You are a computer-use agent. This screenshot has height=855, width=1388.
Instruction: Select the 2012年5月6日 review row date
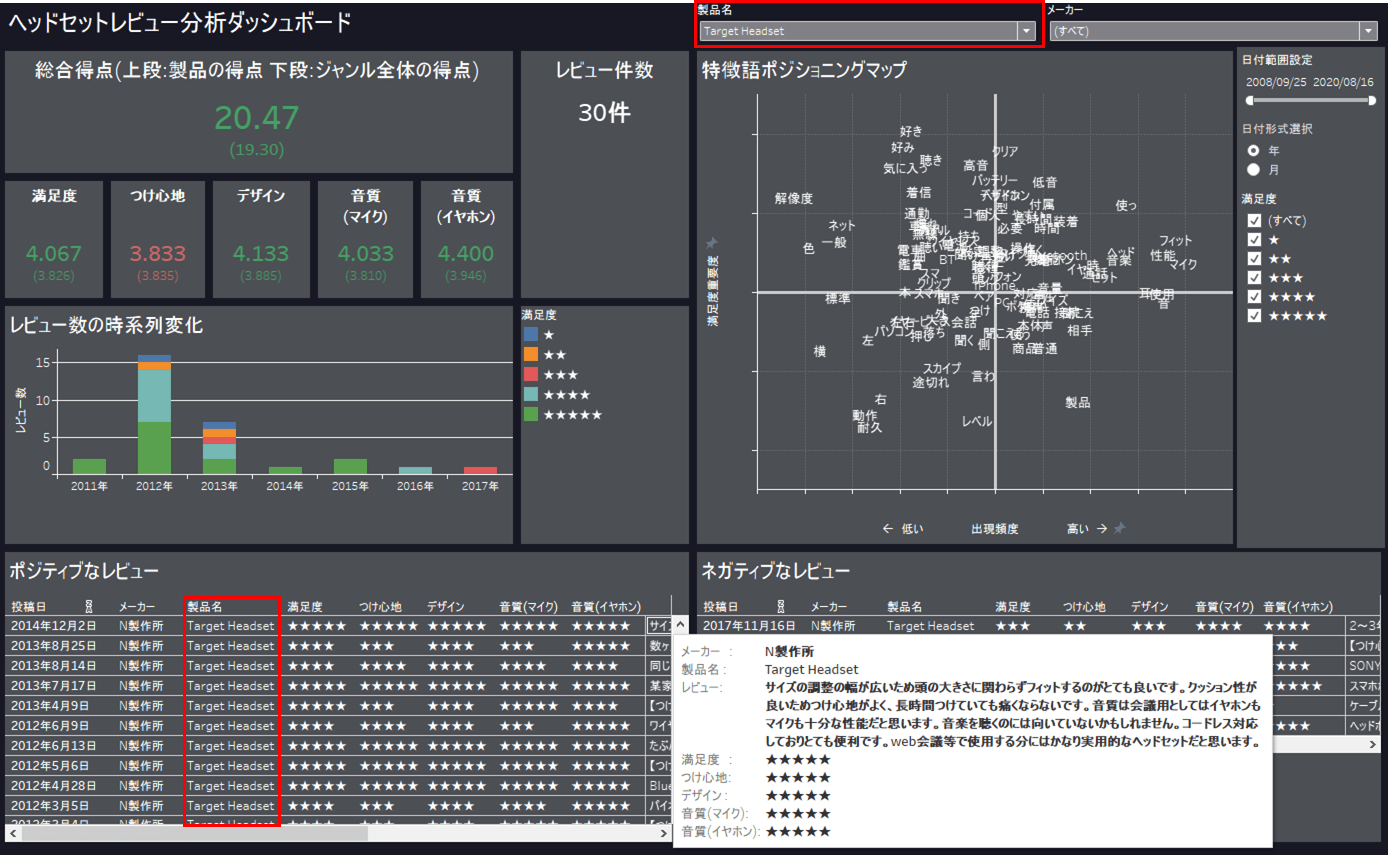point(51,766)
